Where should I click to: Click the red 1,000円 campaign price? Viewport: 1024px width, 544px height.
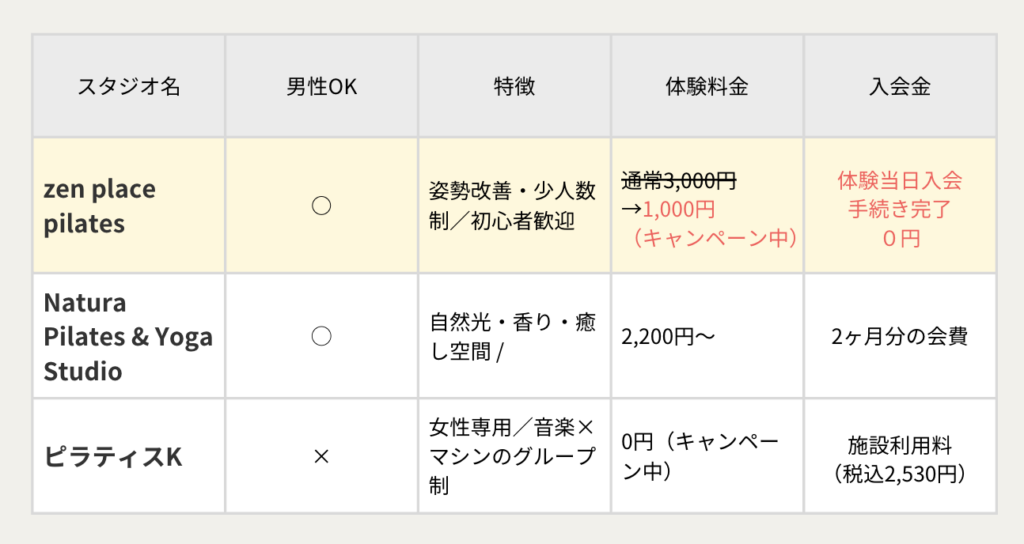tap(679, 209)
